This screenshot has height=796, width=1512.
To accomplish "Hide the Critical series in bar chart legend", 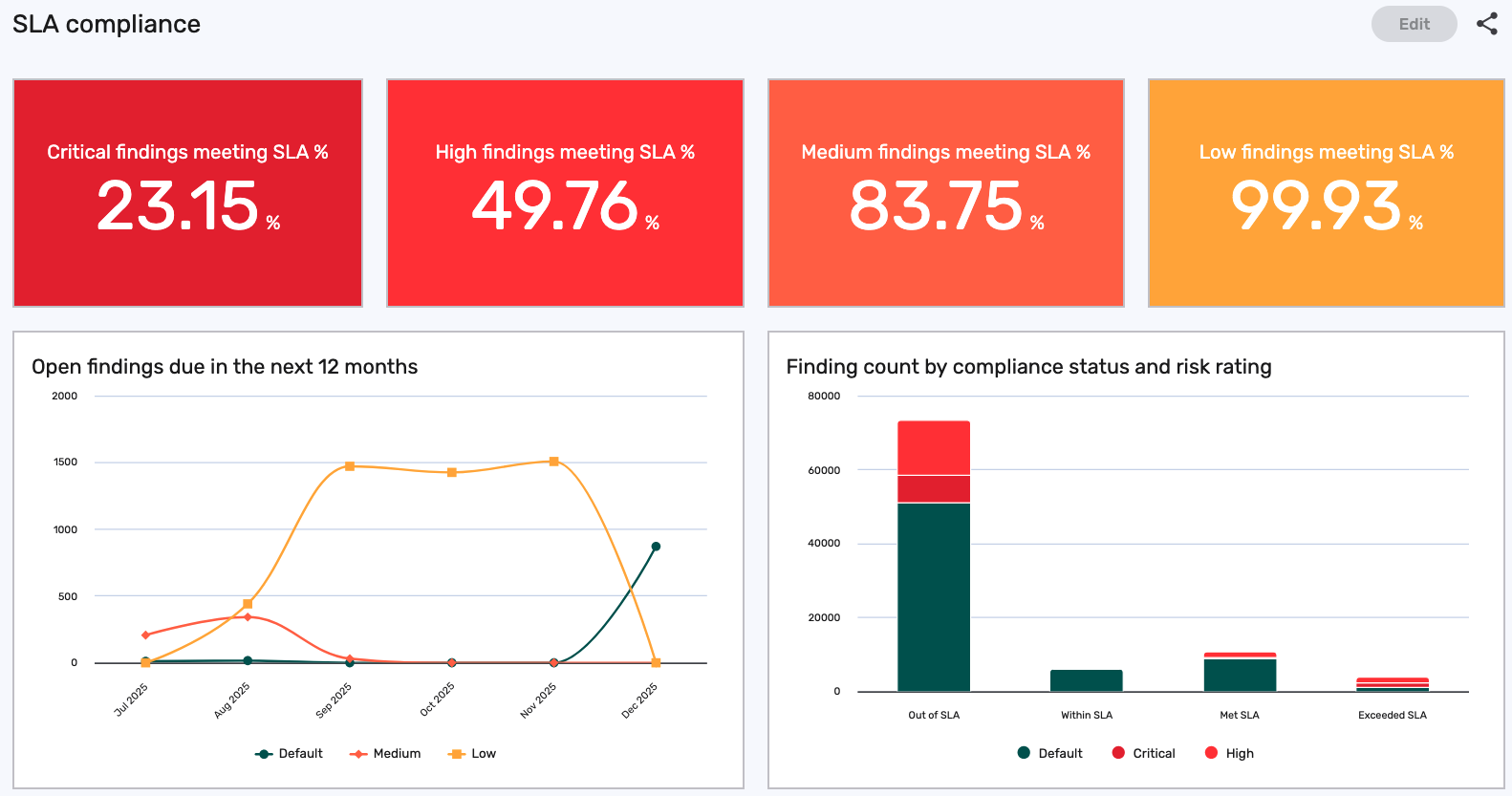I will tap(1144, 754).
